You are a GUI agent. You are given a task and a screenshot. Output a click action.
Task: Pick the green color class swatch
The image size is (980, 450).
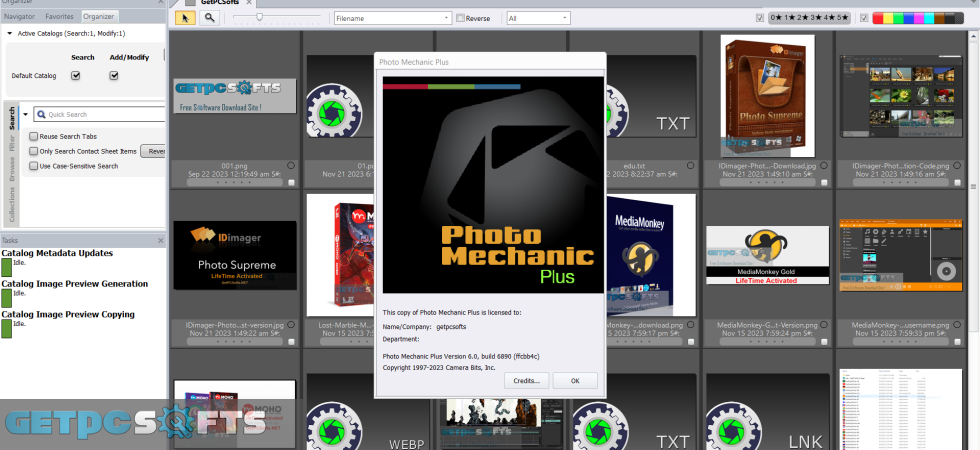(x=898, y=18)
